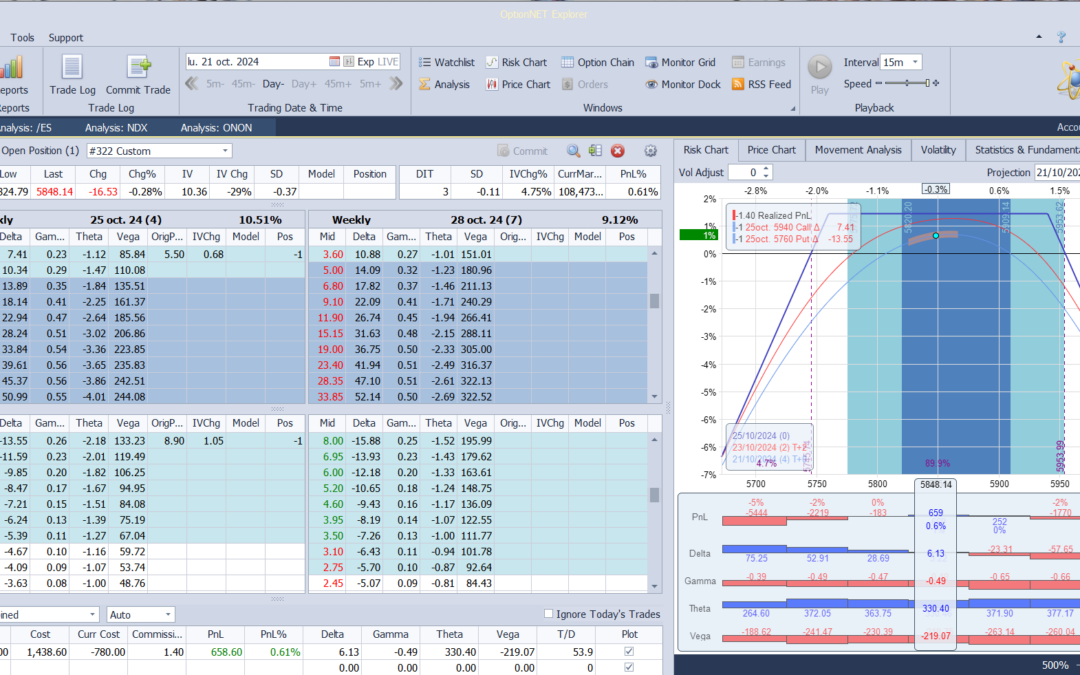Click the trading date input field

(256, 61)
